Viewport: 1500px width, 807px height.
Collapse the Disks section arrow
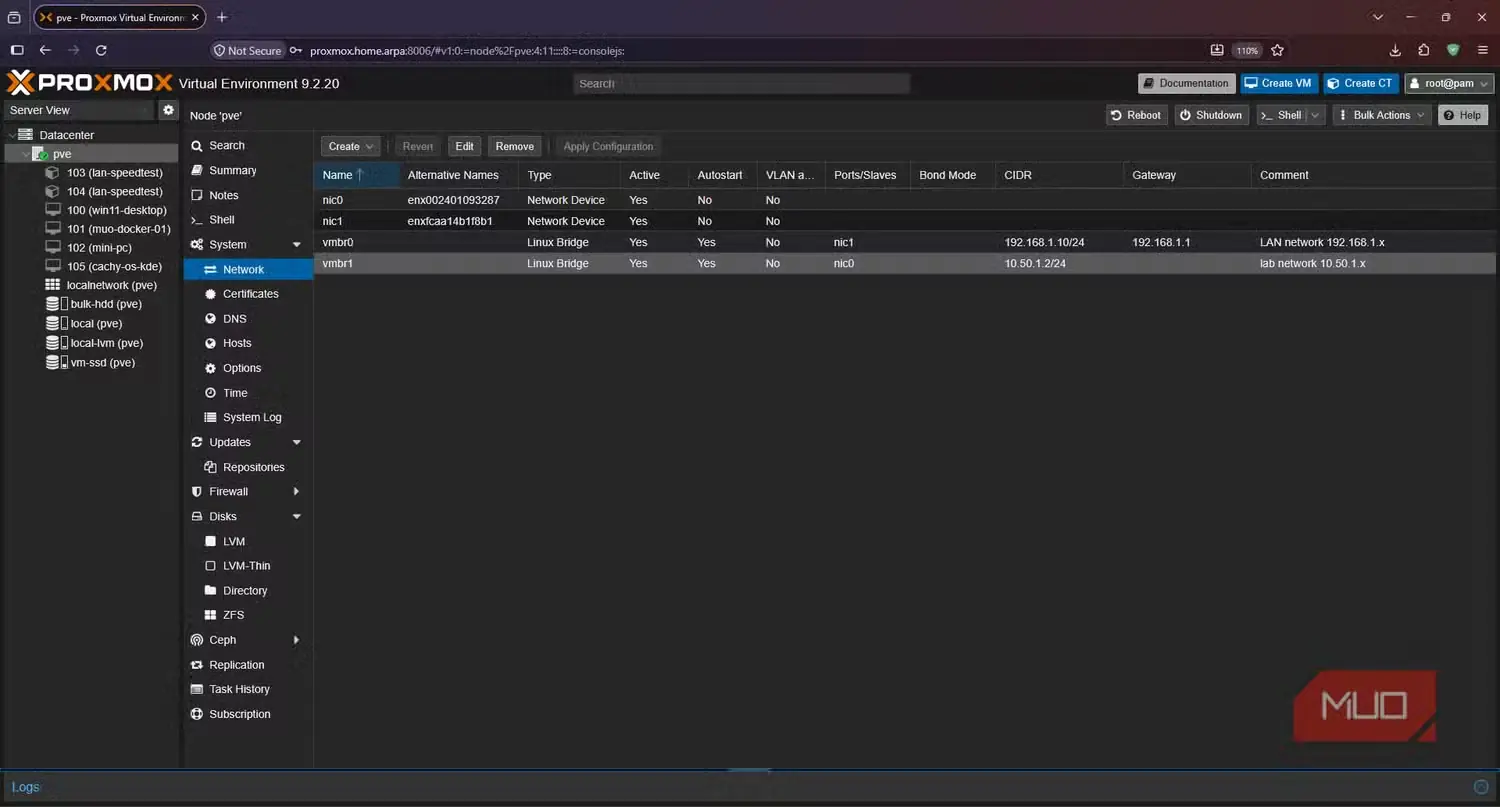[x=296, y=516]
